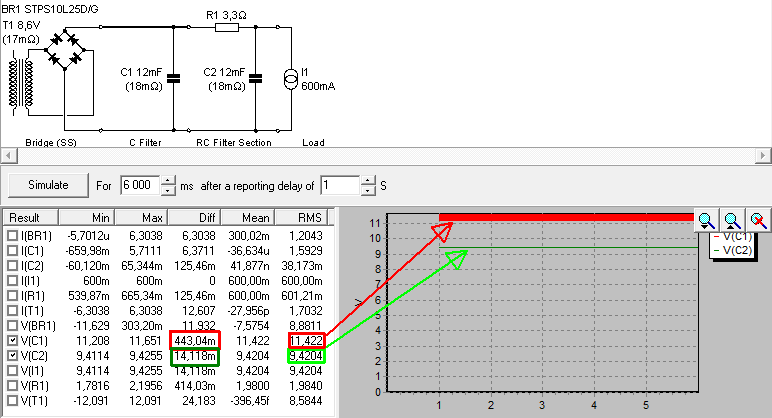Click the zoom-up magnifier icon
Image resolution: width=772 pixels, height=418 pixels.
tap(732, 221)
